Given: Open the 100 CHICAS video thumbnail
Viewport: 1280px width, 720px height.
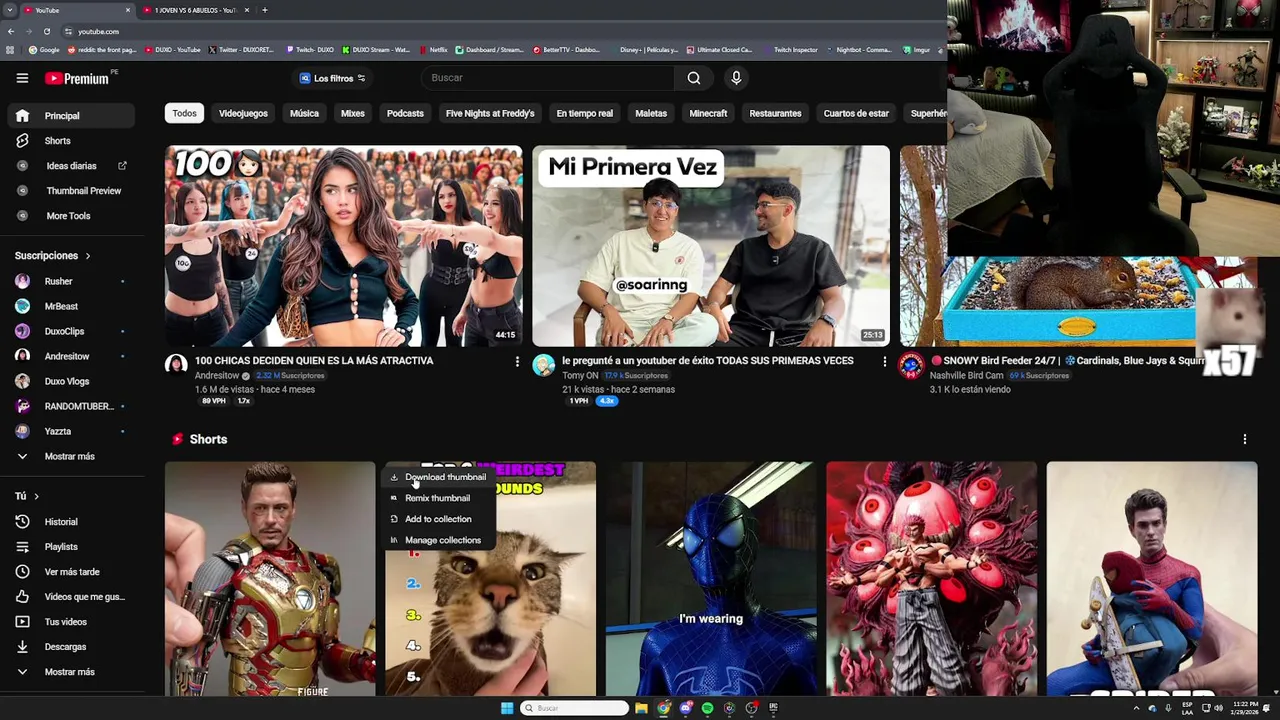Looking at the screenshot, I should tap(343, 246).
